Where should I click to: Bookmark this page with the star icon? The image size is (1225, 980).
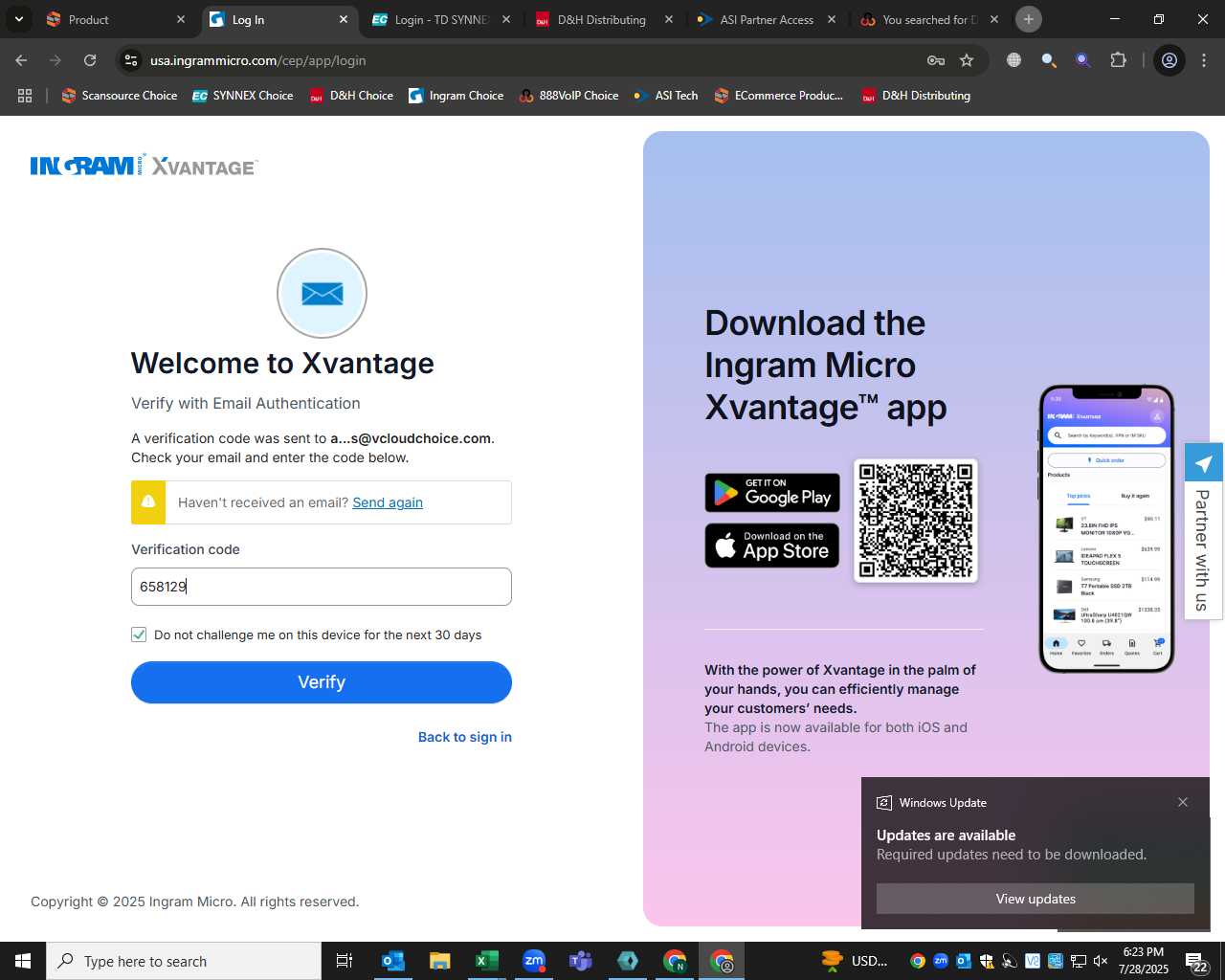click(x=967, y=60)
